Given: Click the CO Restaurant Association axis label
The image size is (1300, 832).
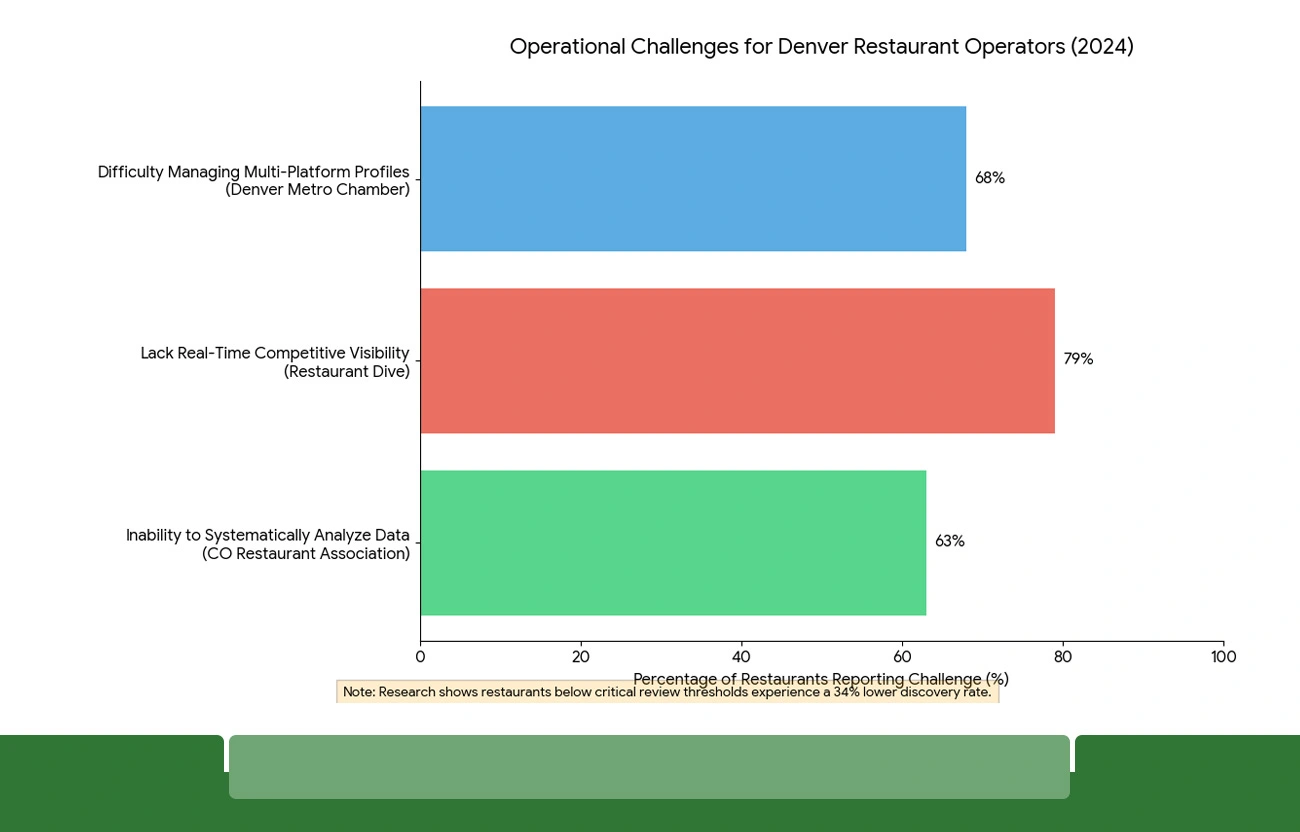Looking at the screenshot, I should point(267,544).
